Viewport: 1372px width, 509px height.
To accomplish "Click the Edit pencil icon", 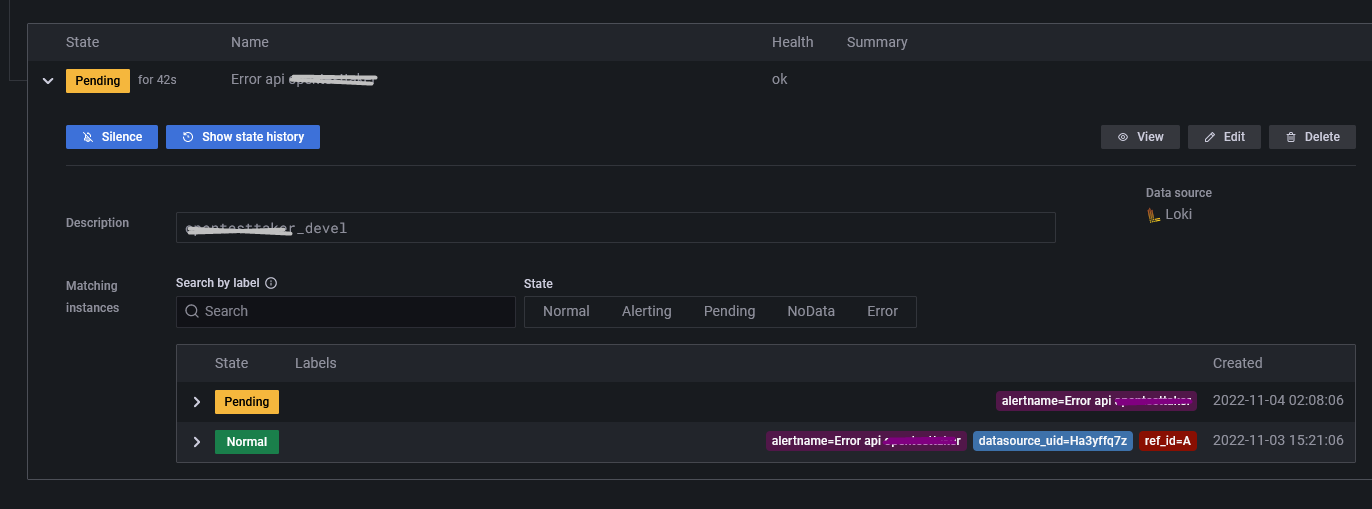I will pos(1210,137).
